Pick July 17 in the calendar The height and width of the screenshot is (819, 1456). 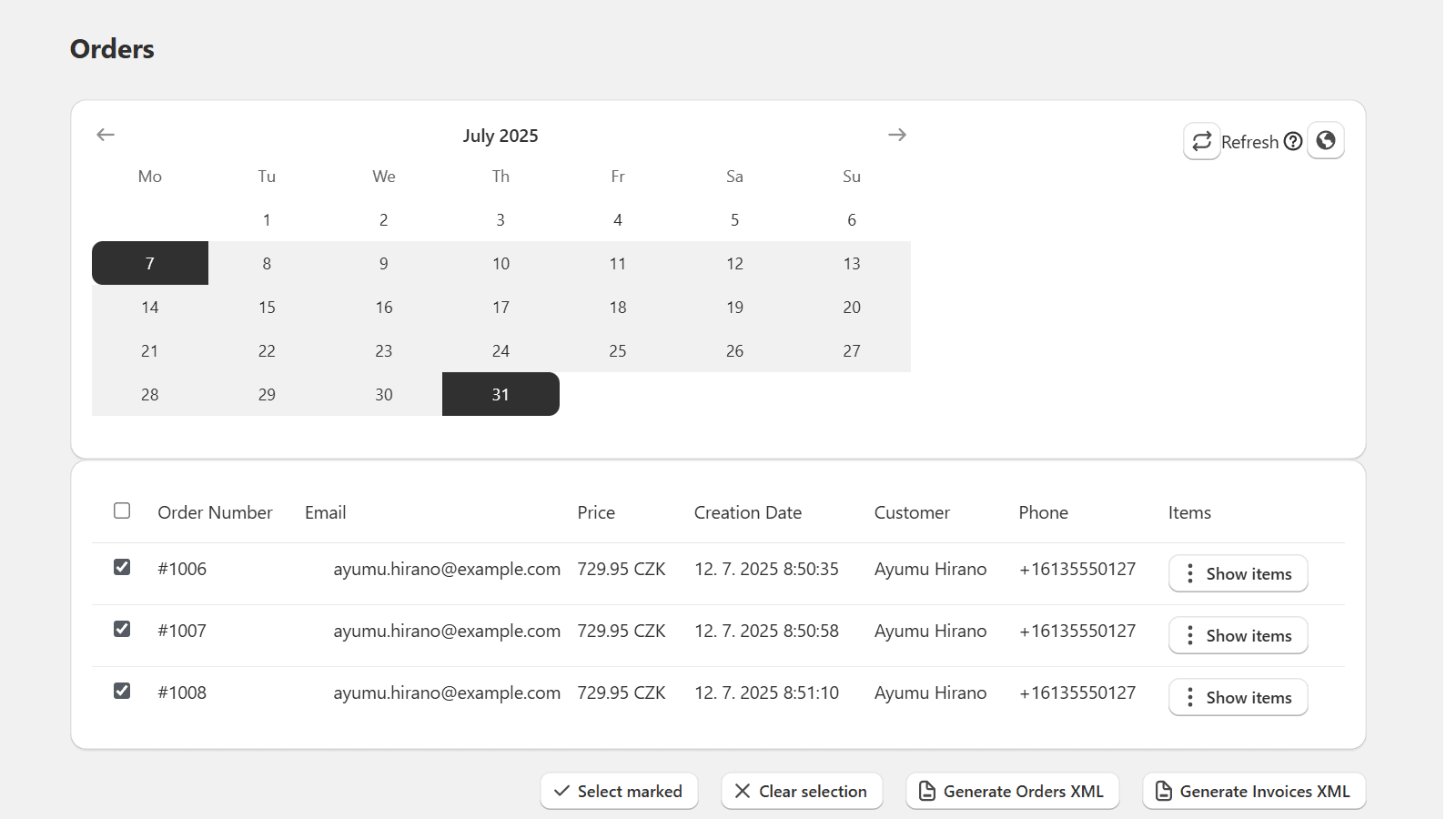pos(500,307)
